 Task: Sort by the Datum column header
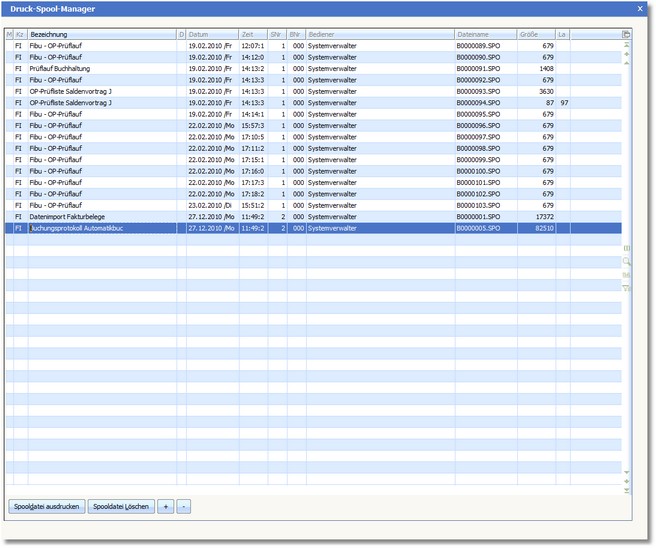pos(211,34)
